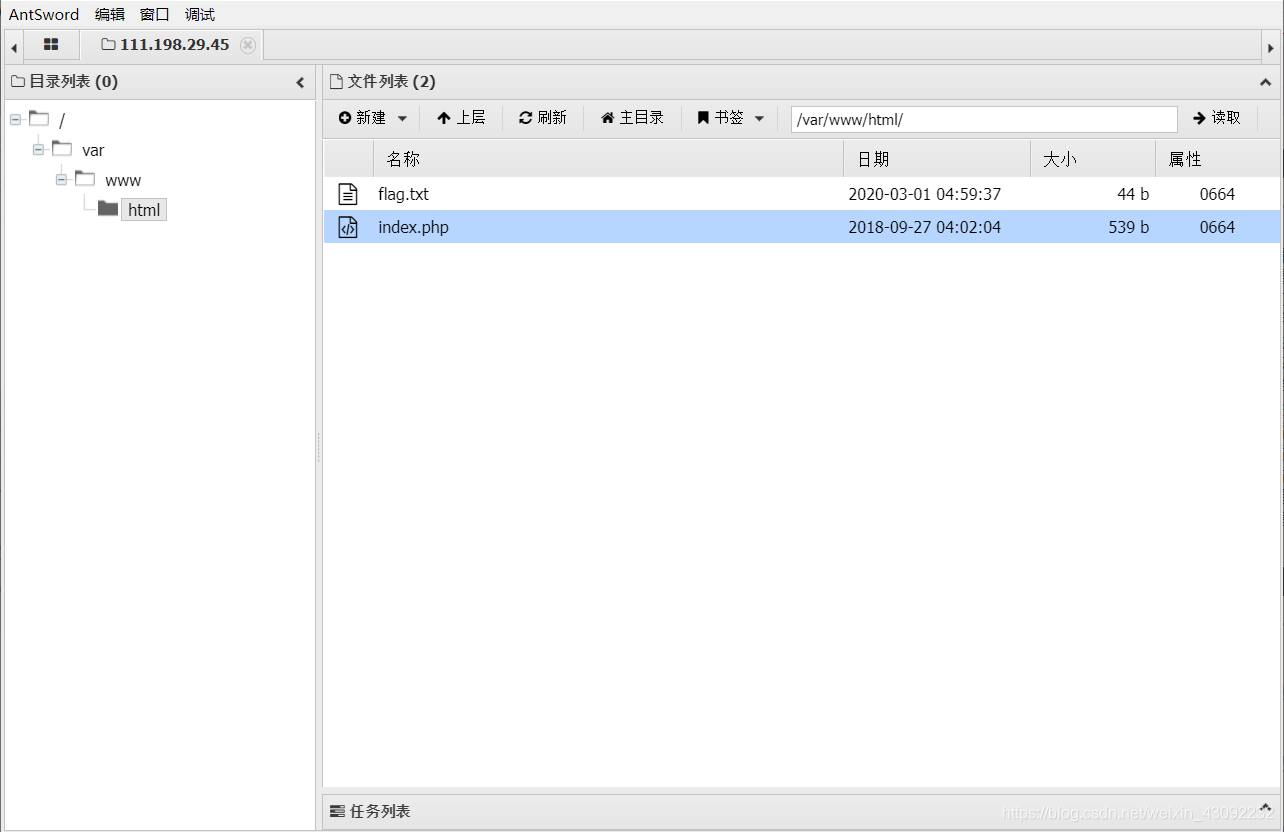Image resolution: width=1284 pixels, height=832 pixels.
Task: Go up one level with 上层
Action: pos(461,118)
